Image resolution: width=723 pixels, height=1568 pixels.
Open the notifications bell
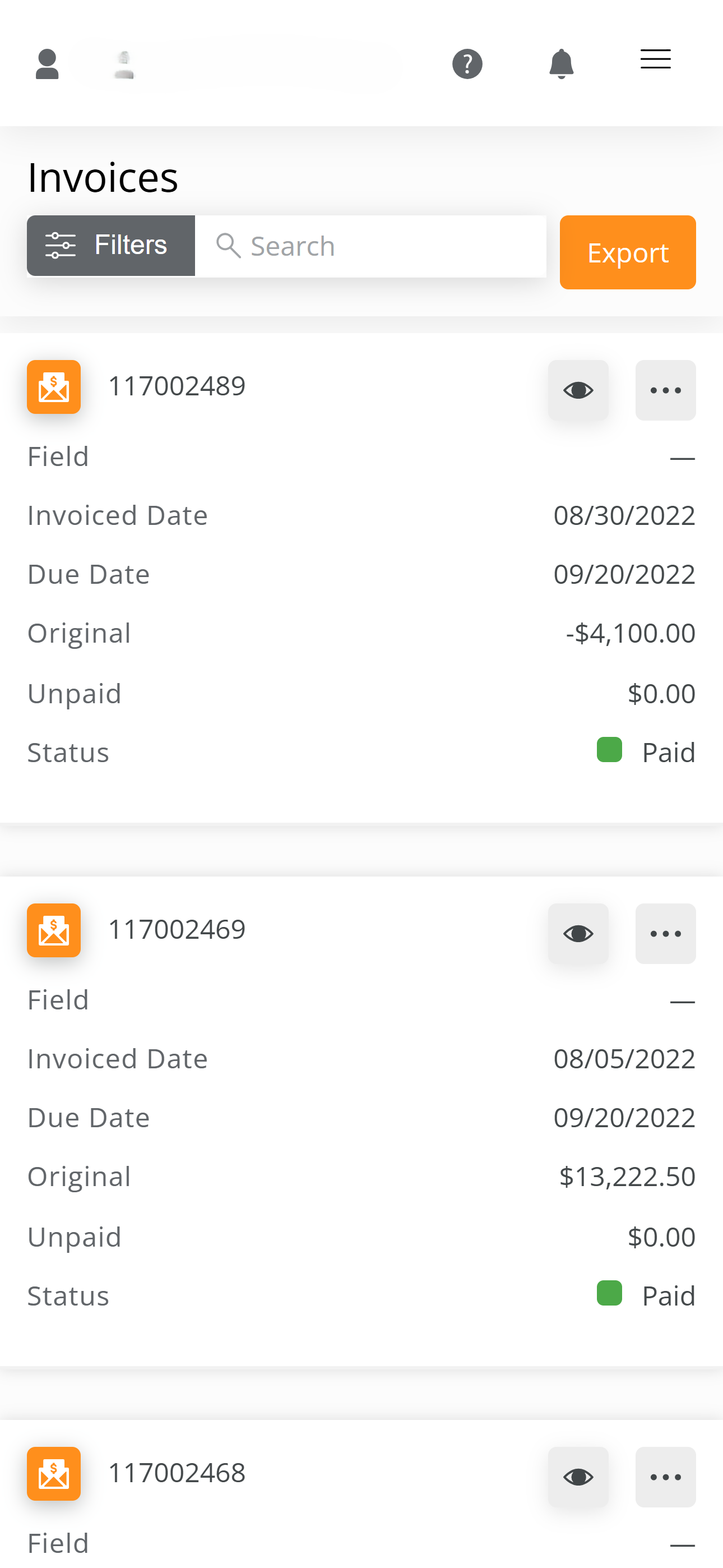(x=561, y=64)
